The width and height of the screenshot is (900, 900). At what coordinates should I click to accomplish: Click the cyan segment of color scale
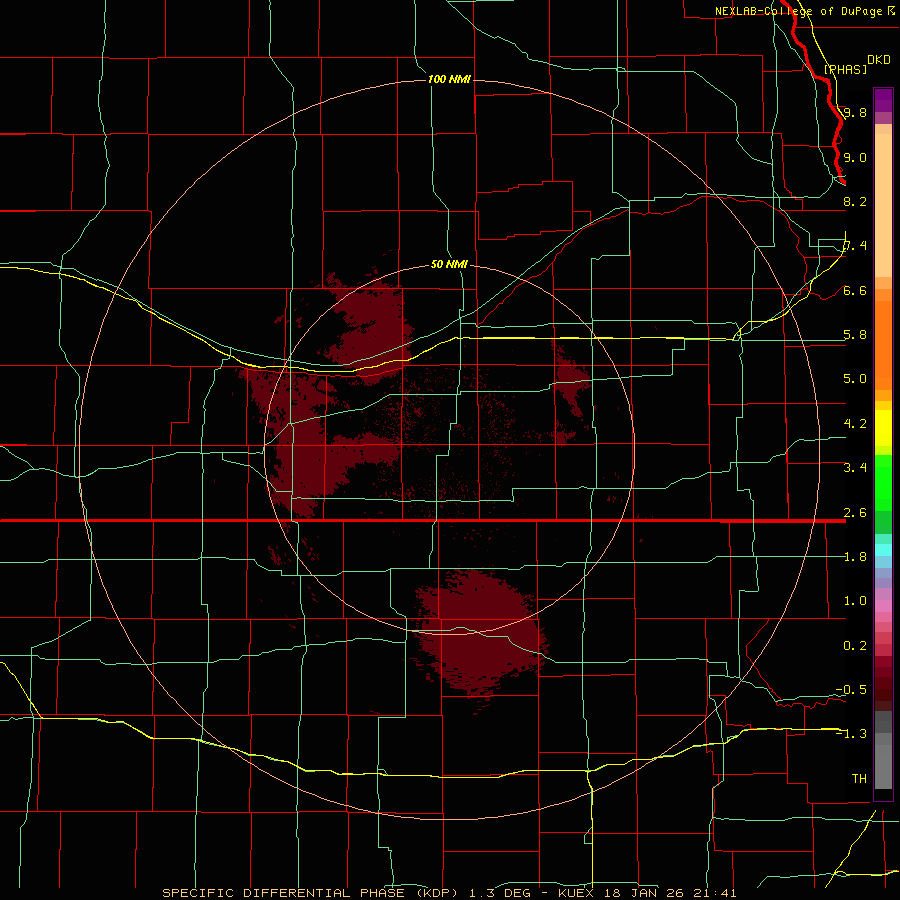point(883,550)
